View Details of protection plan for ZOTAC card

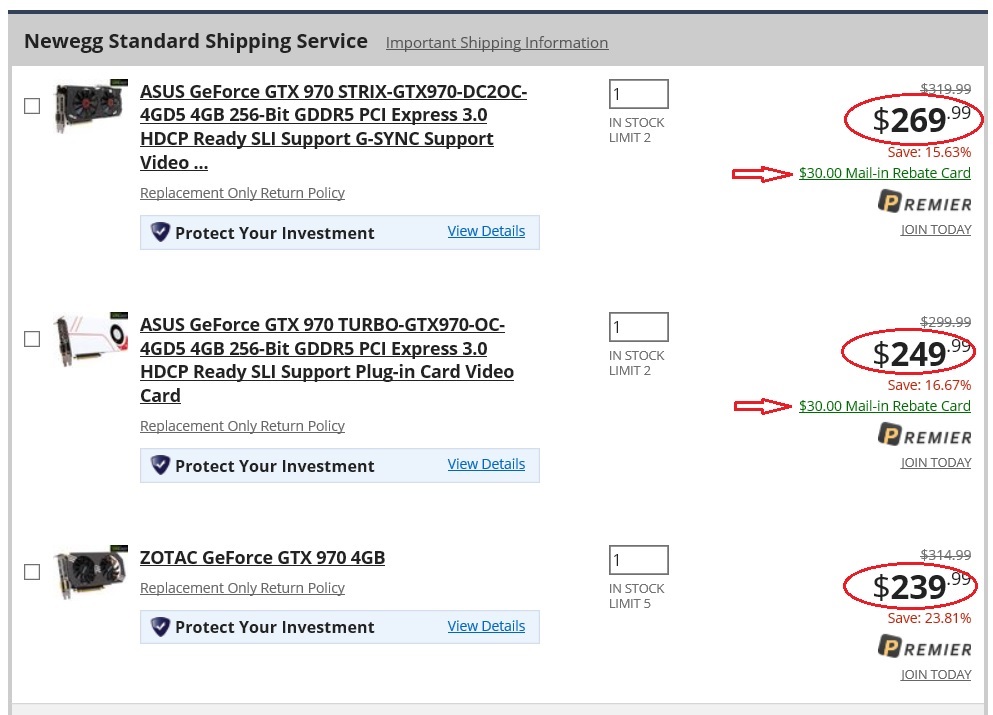[x=486, y=626]
